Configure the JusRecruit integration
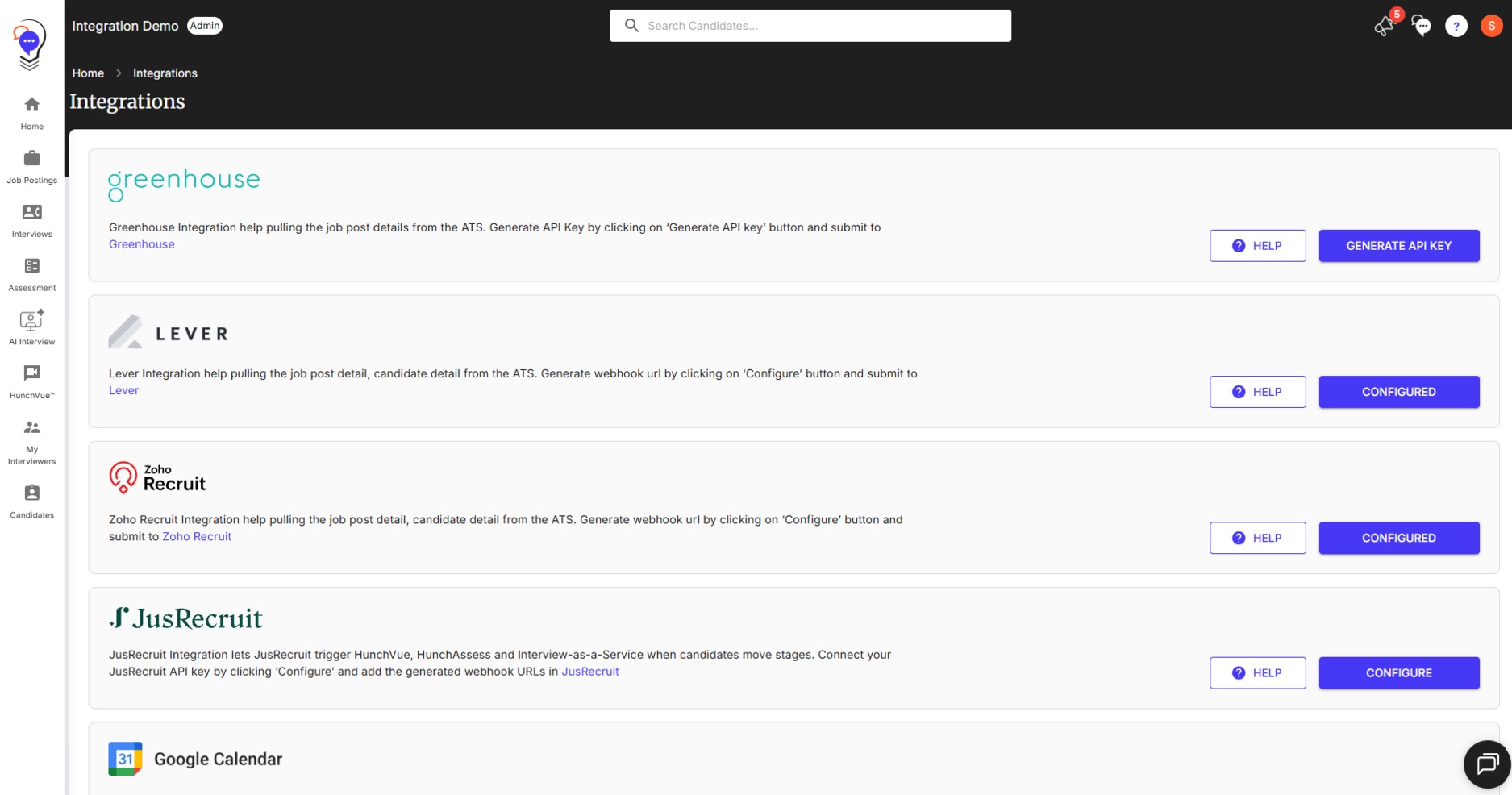The height and width of the screenshot is (795, 1512). point(1399,673)
